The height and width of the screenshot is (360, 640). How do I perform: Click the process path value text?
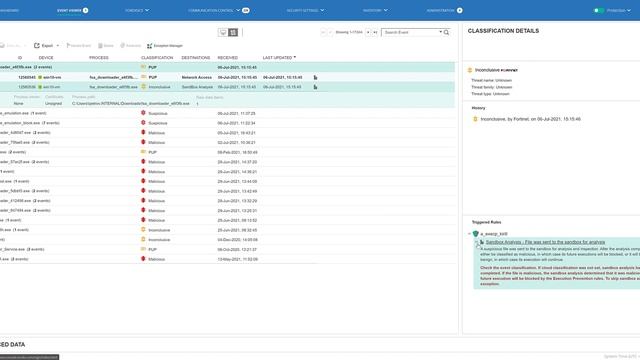(131, 104)
